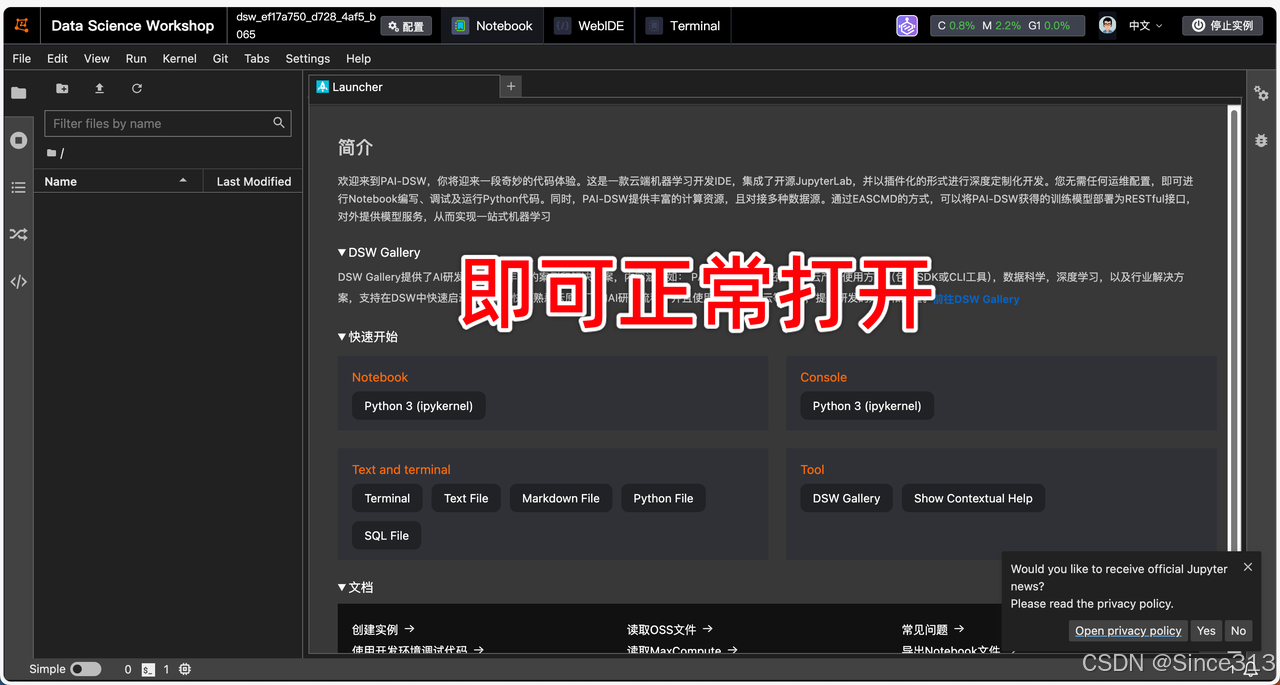Screen dimensions: 1280x685
Task: Refresh the file list
Action: pyautogui.click(x=137, y=88)
